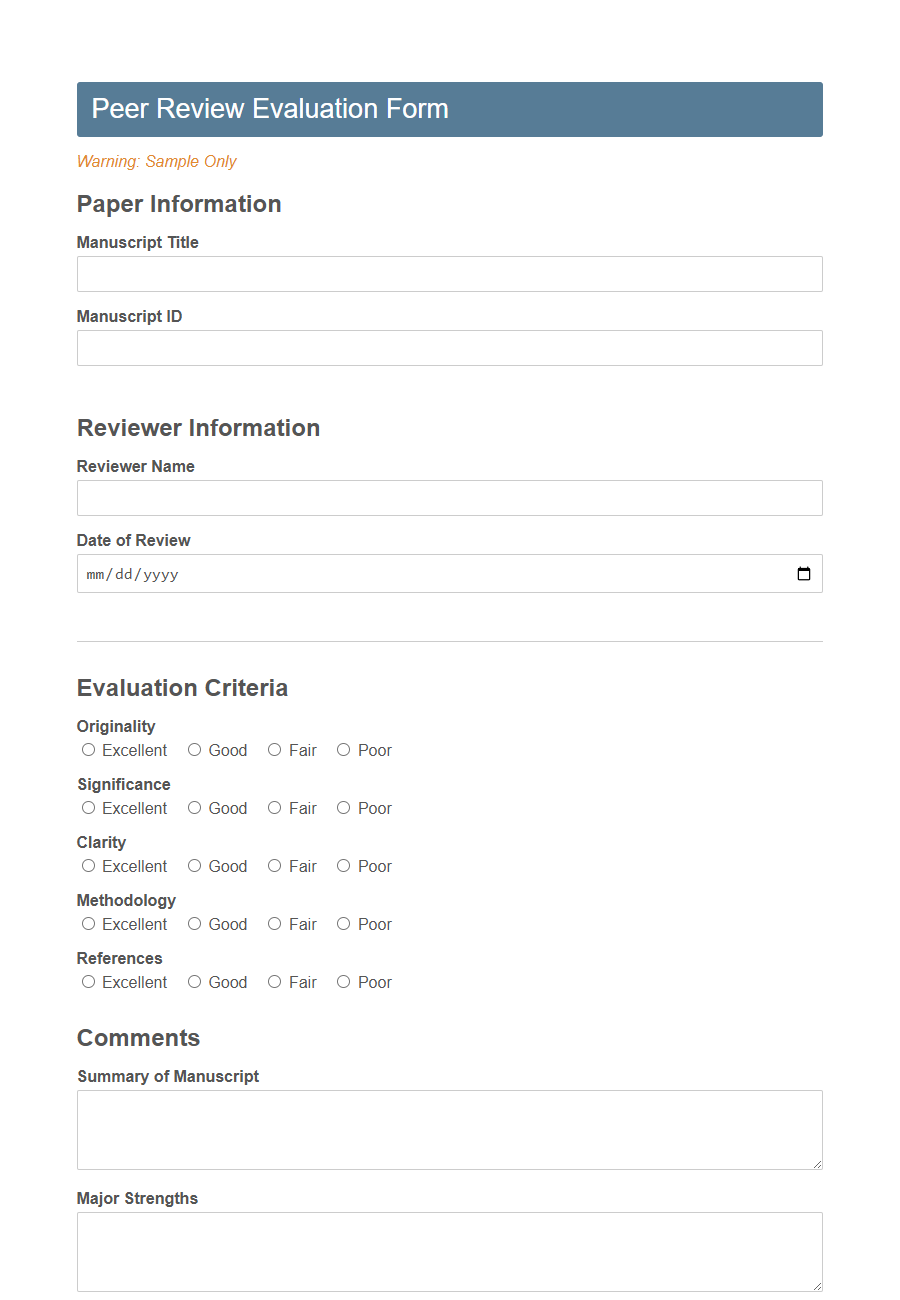Screen dimensions: 900x1300
Task: Click the Manuscript ID input field
Action: [450, 347]
